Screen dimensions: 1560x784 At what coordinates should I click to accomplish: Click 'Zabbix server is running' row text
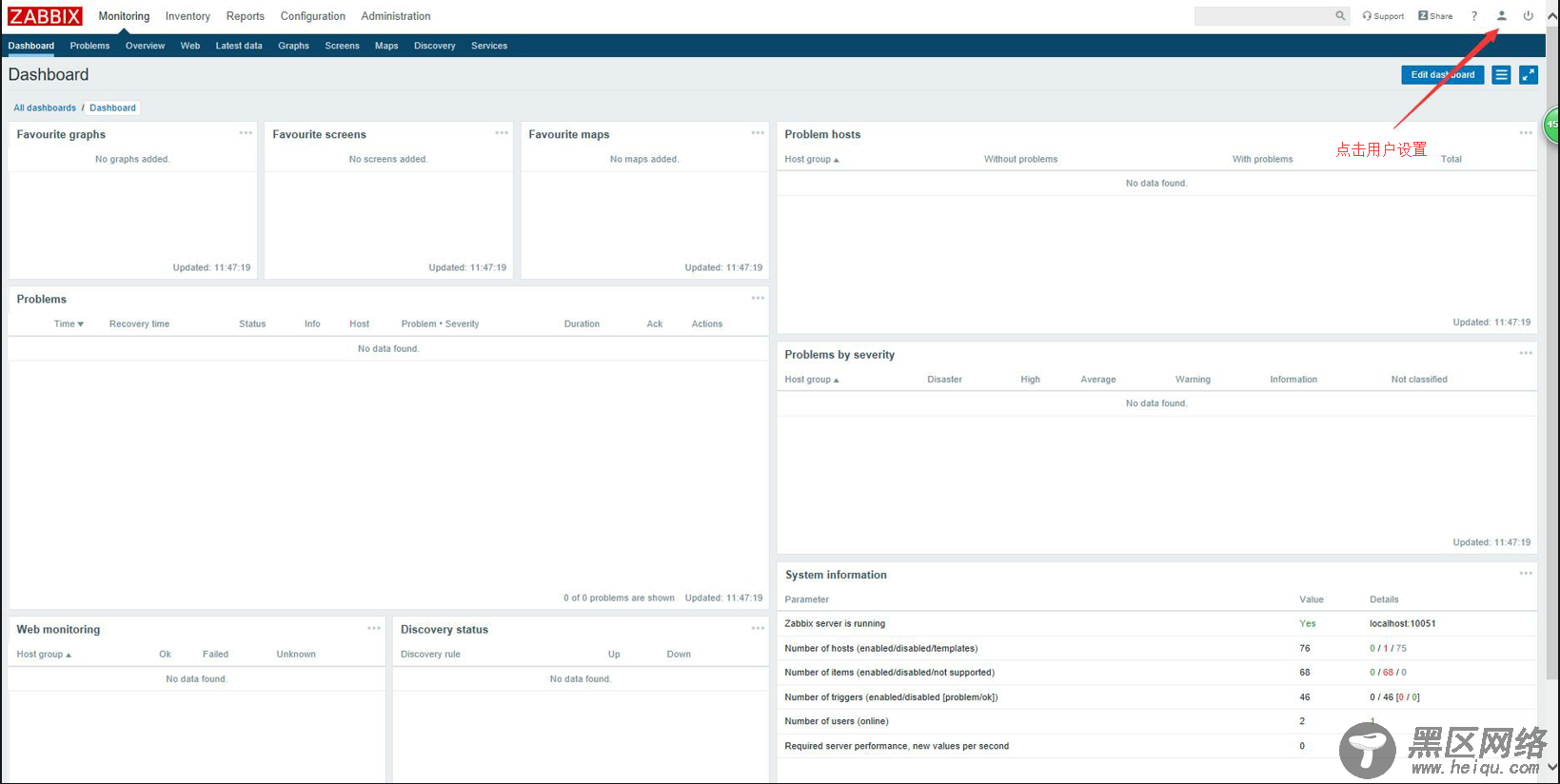835,623
